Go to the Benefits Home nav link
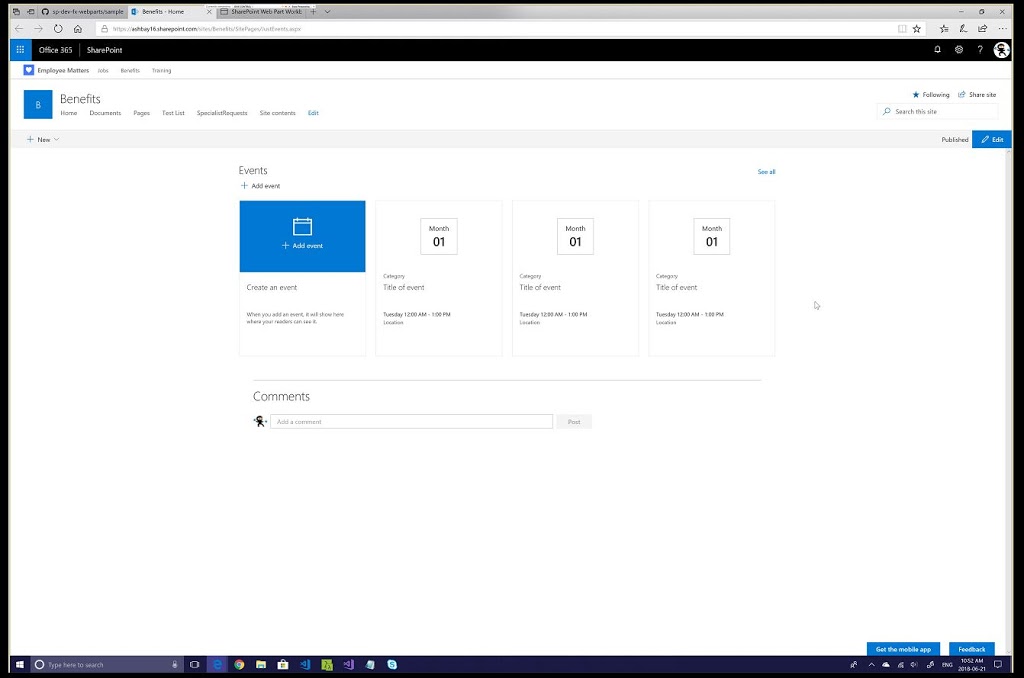Image resolution: width=1024 pixels, height=678 pixels. tap(69, 113)
